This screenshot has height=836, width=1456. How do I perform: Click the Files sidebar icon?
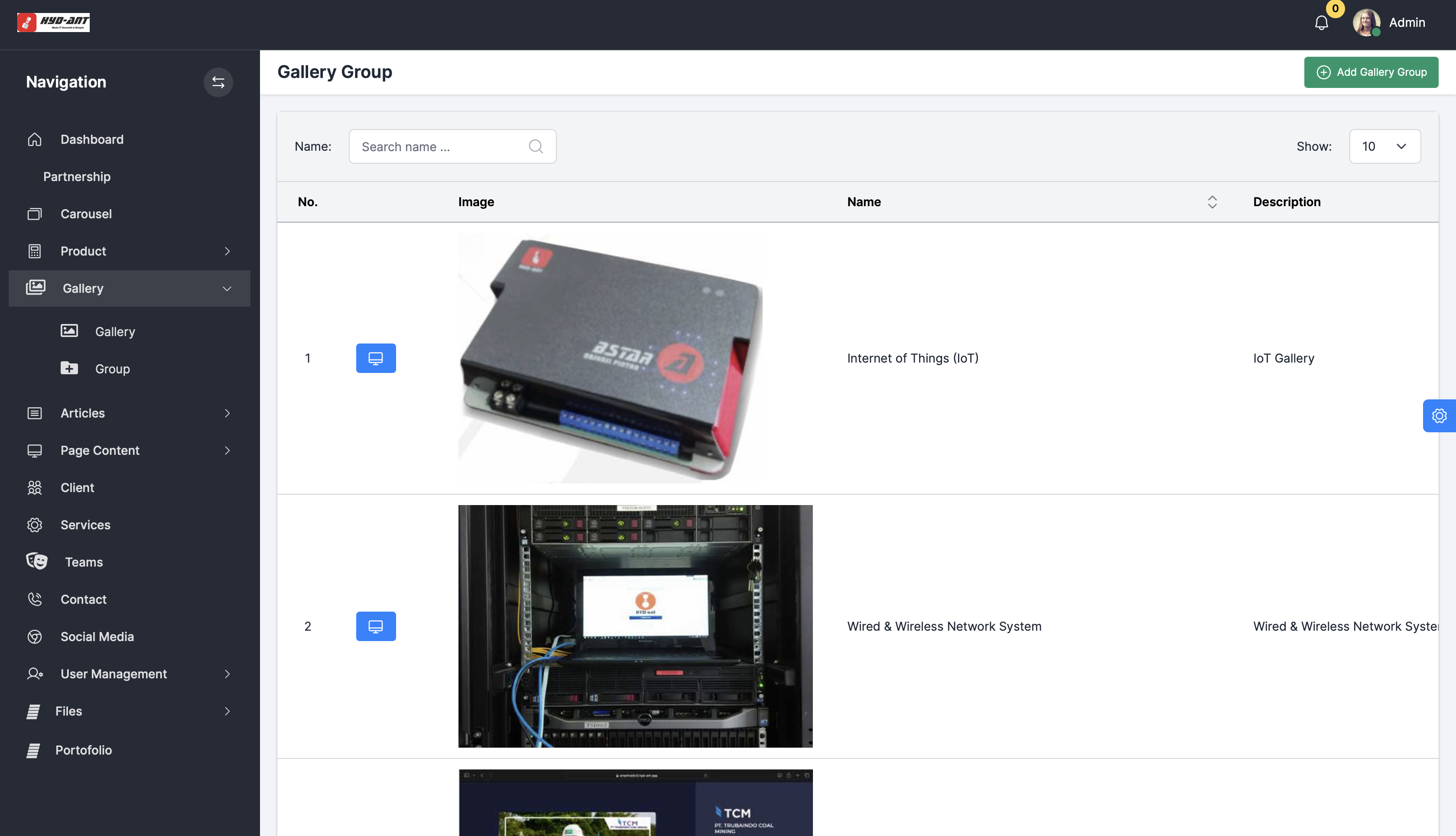point(33,711)
